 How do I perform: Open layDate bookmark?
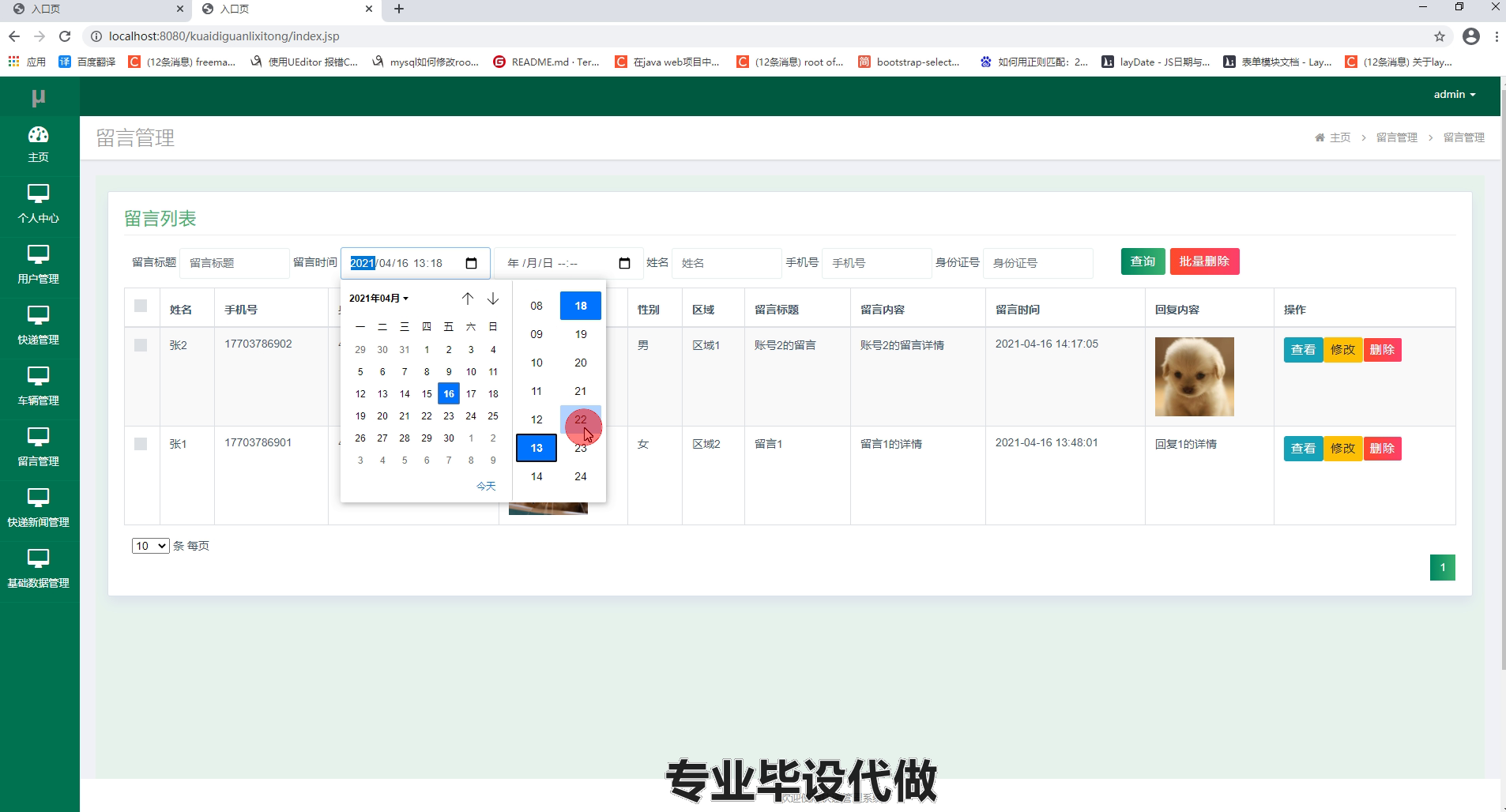tap(1156, 62)
